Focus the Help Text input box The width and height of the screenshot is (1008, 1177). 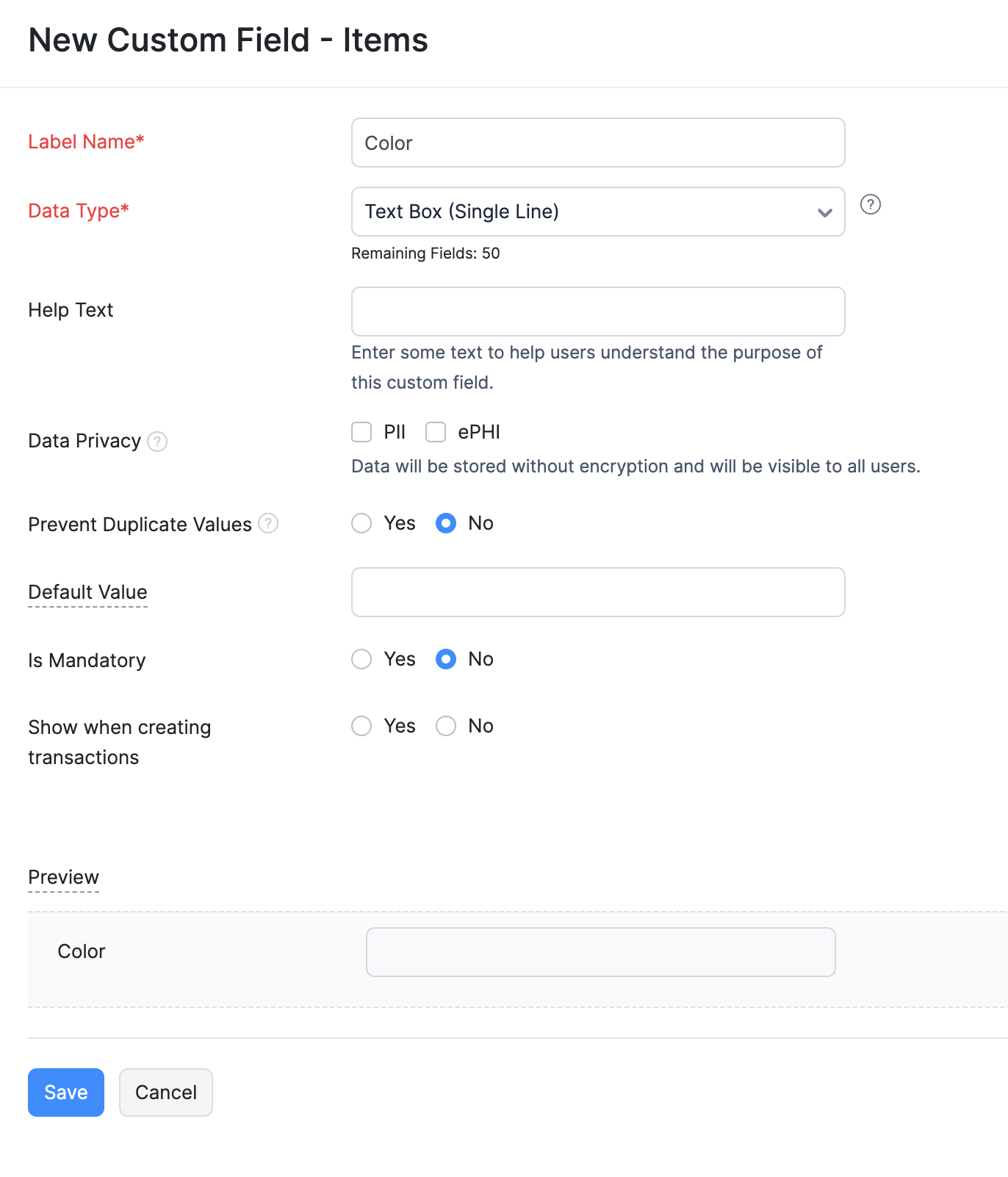[x=598, y=312]
